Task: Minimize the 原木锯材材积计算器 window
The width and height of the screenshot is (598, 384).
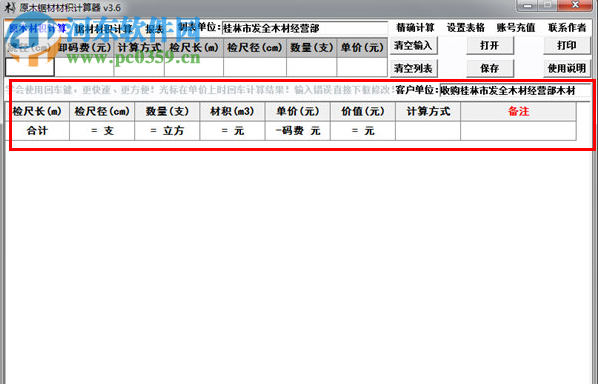Action: [x=527, y=5]
